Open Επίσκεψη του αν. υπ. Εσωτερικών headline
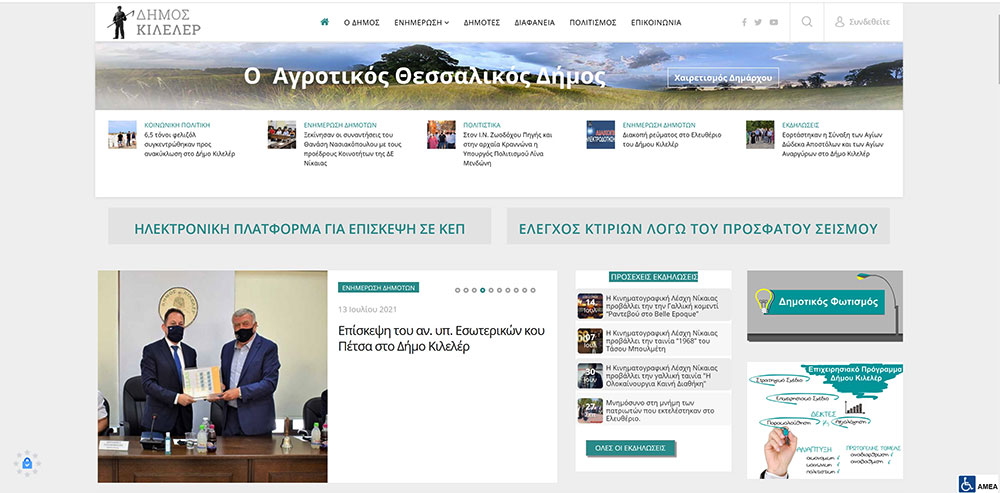 point(441,339)
